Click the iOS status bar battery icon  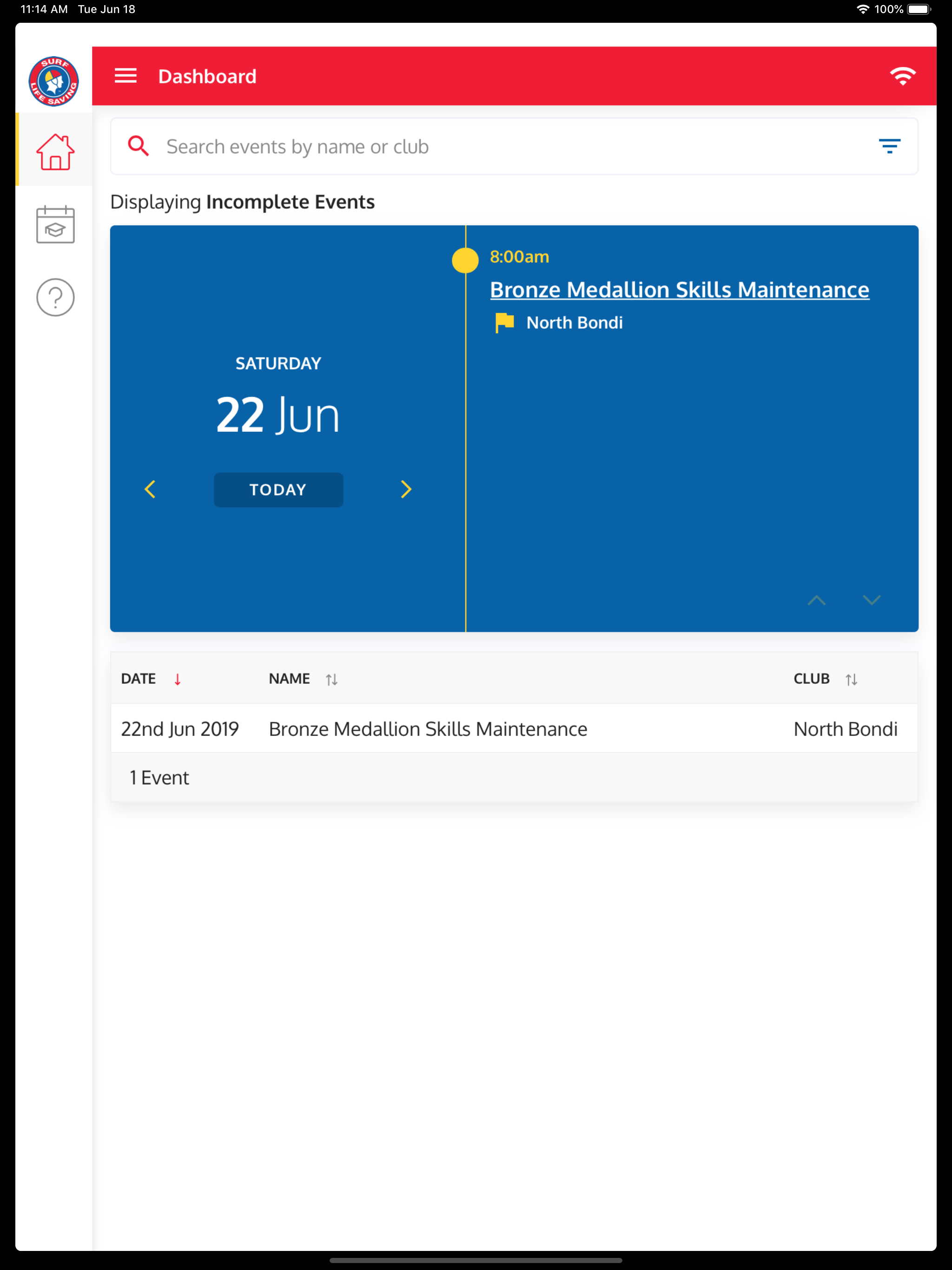coord(919,9)
